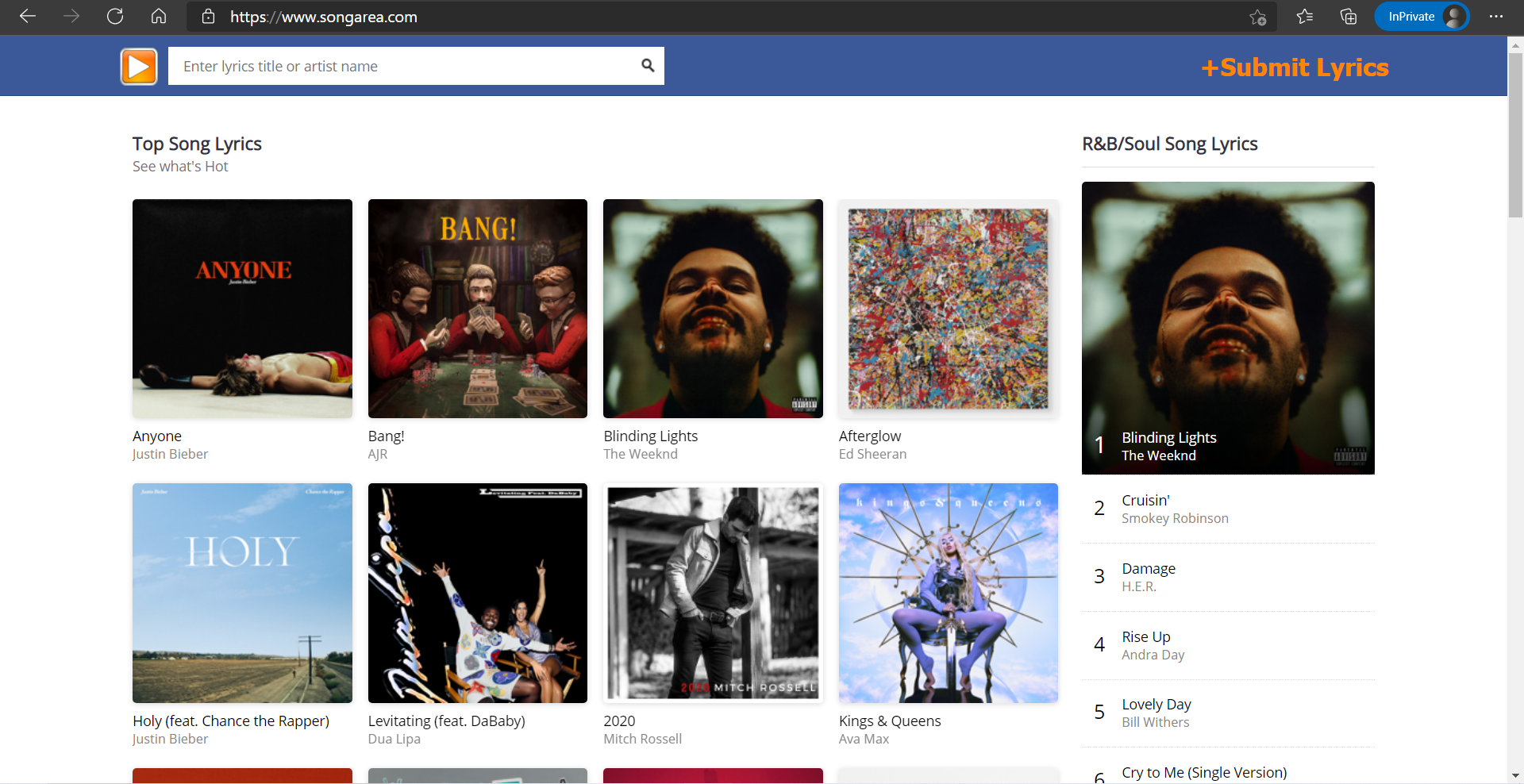Open the Anyone album cover

(x=242, y=309)
